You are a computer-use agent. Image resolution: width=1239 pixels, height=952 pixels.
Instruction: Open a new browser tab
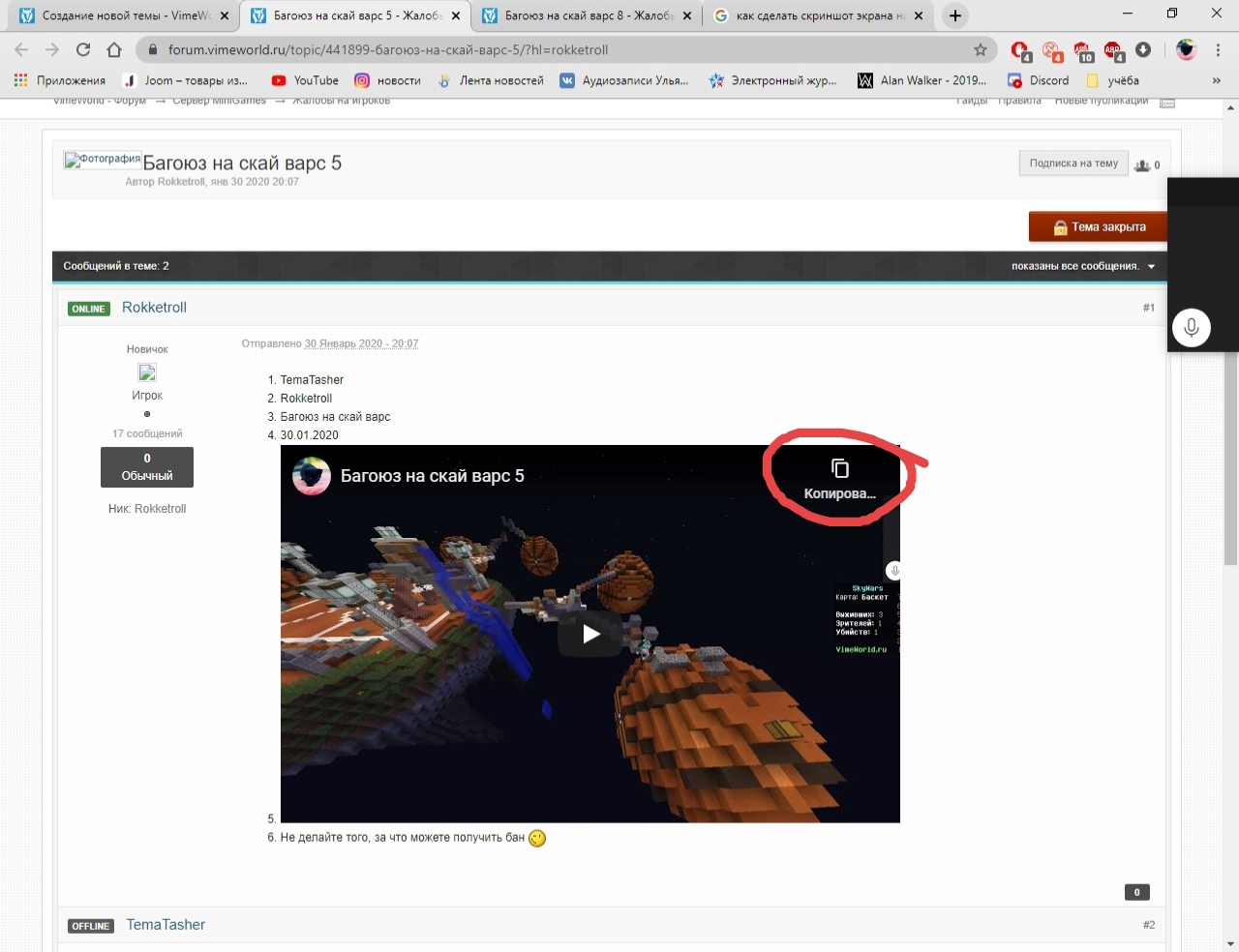tap(955, 15)
